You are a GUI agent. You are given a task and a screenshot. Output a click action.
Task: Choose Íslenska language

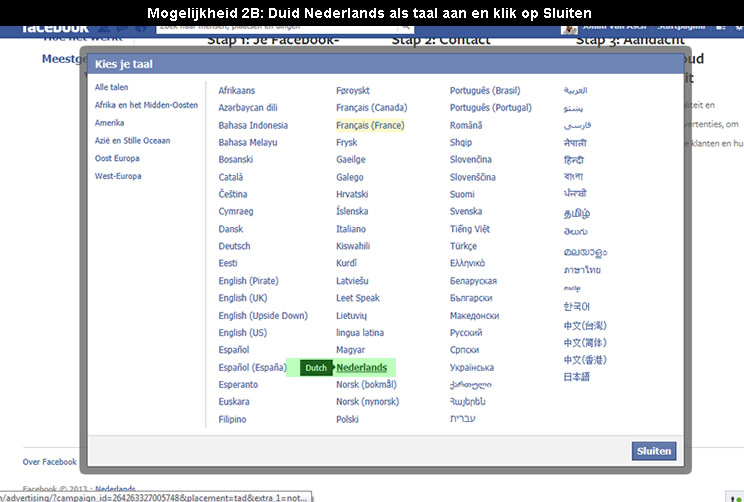coord(352,211)
